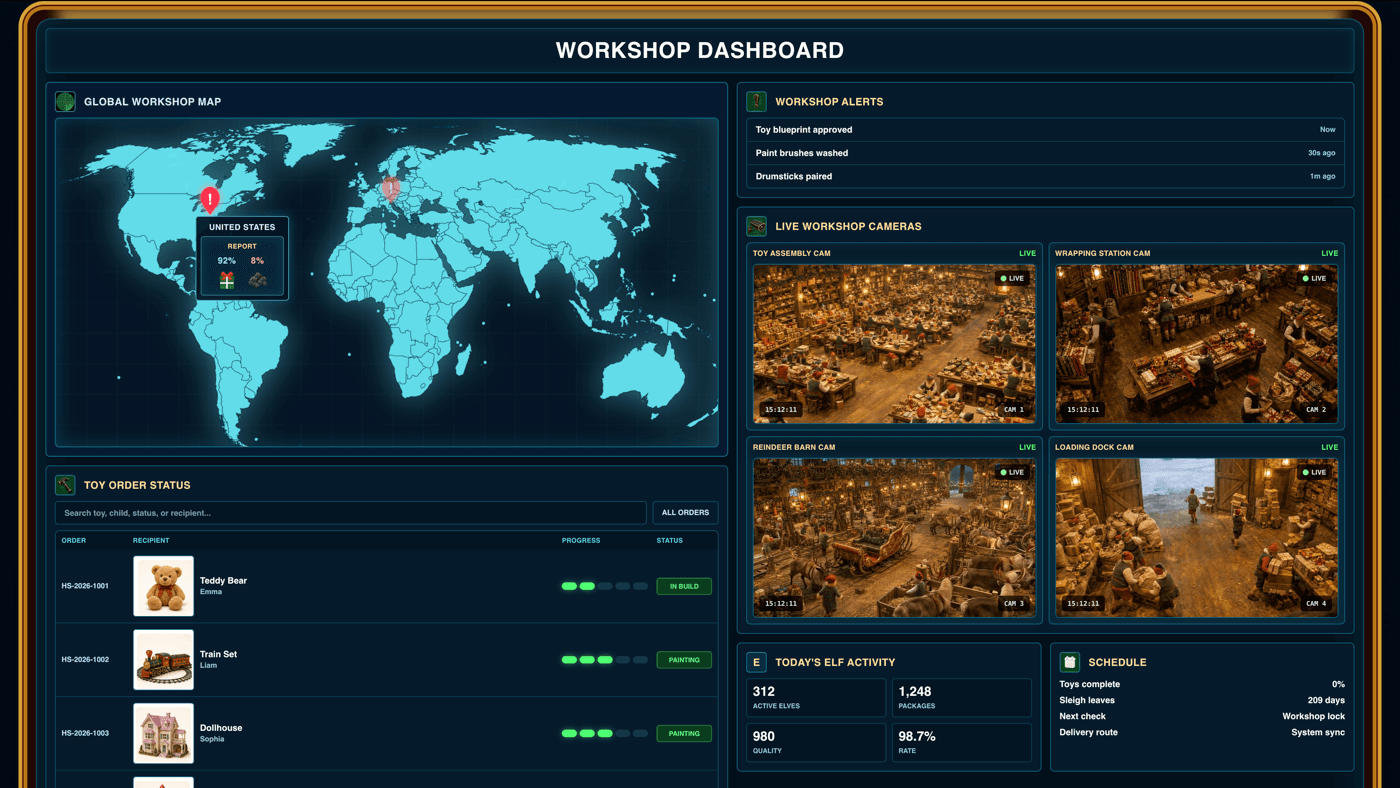Select the Toy blueprint approved alert
The height and width of the screenshot is (788, 1400).
coord(1045,129)
